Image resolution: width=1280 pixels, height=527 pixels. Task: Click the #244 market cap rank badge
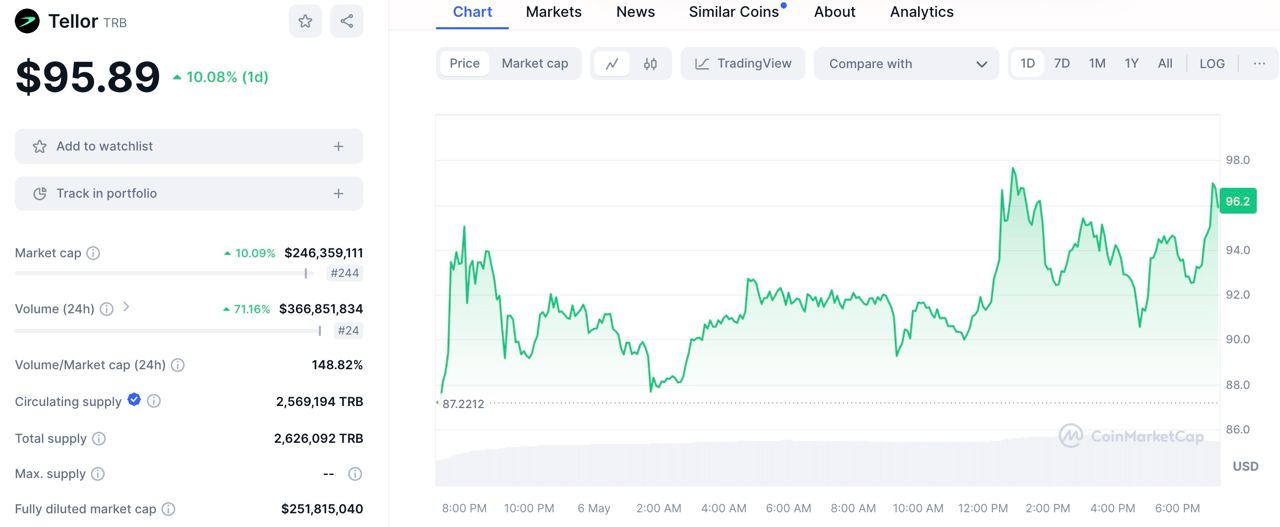(345, 273)
